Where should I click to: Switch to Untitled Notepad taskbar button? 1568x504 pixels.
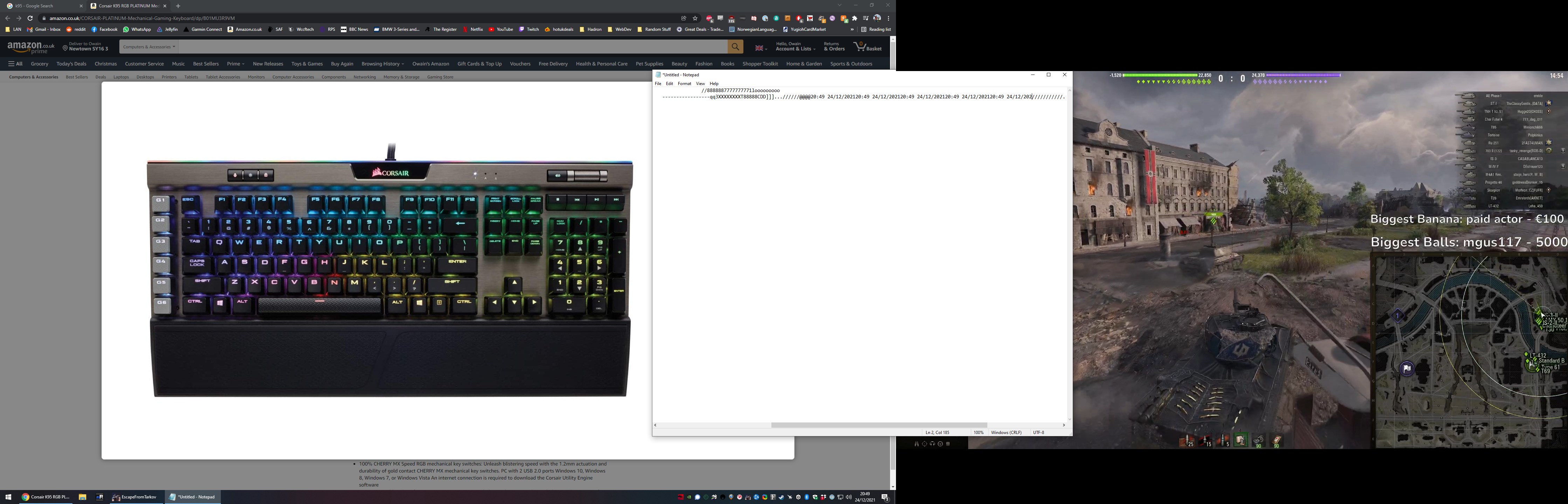click(x=192, y=497)
